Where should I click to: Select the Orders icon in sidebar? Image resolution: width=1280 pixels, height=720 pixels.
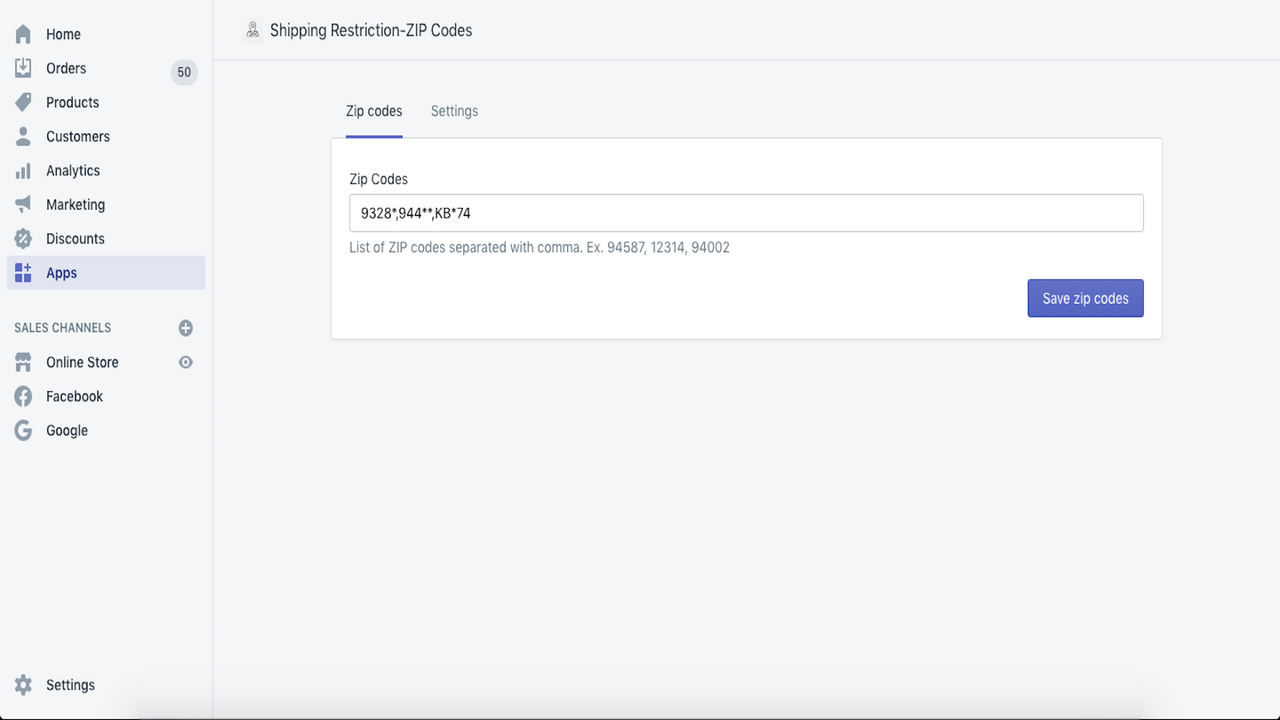22,67
